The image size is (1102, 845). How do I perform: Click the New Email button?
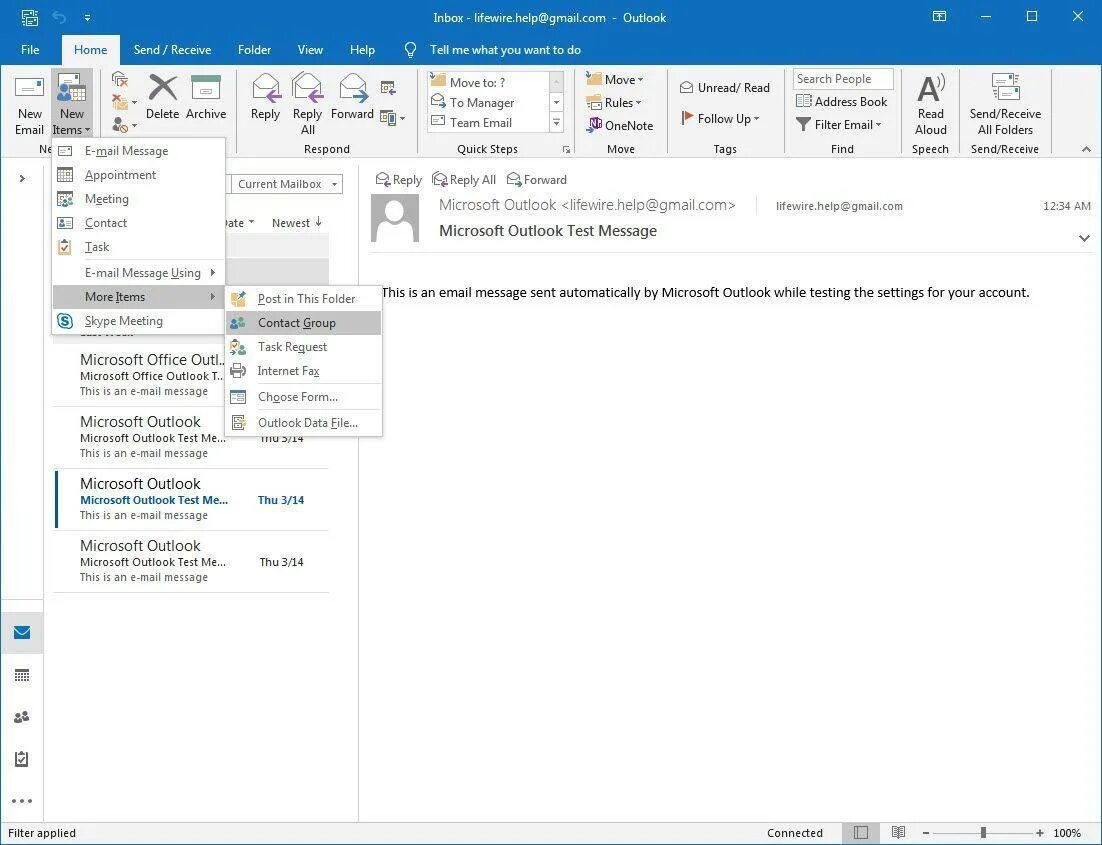click(29, 105)
